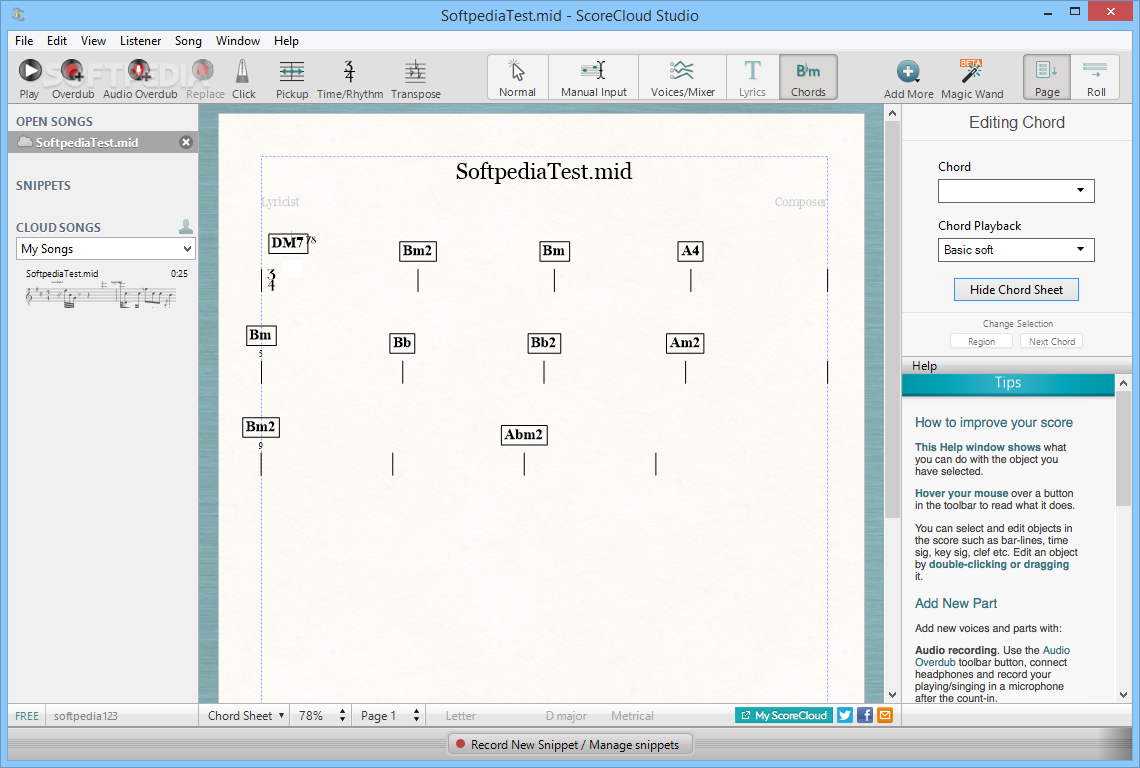The width and height of the screenshot is (1140, 768).
Task: Open the File menu
Action: pos(24,41)
